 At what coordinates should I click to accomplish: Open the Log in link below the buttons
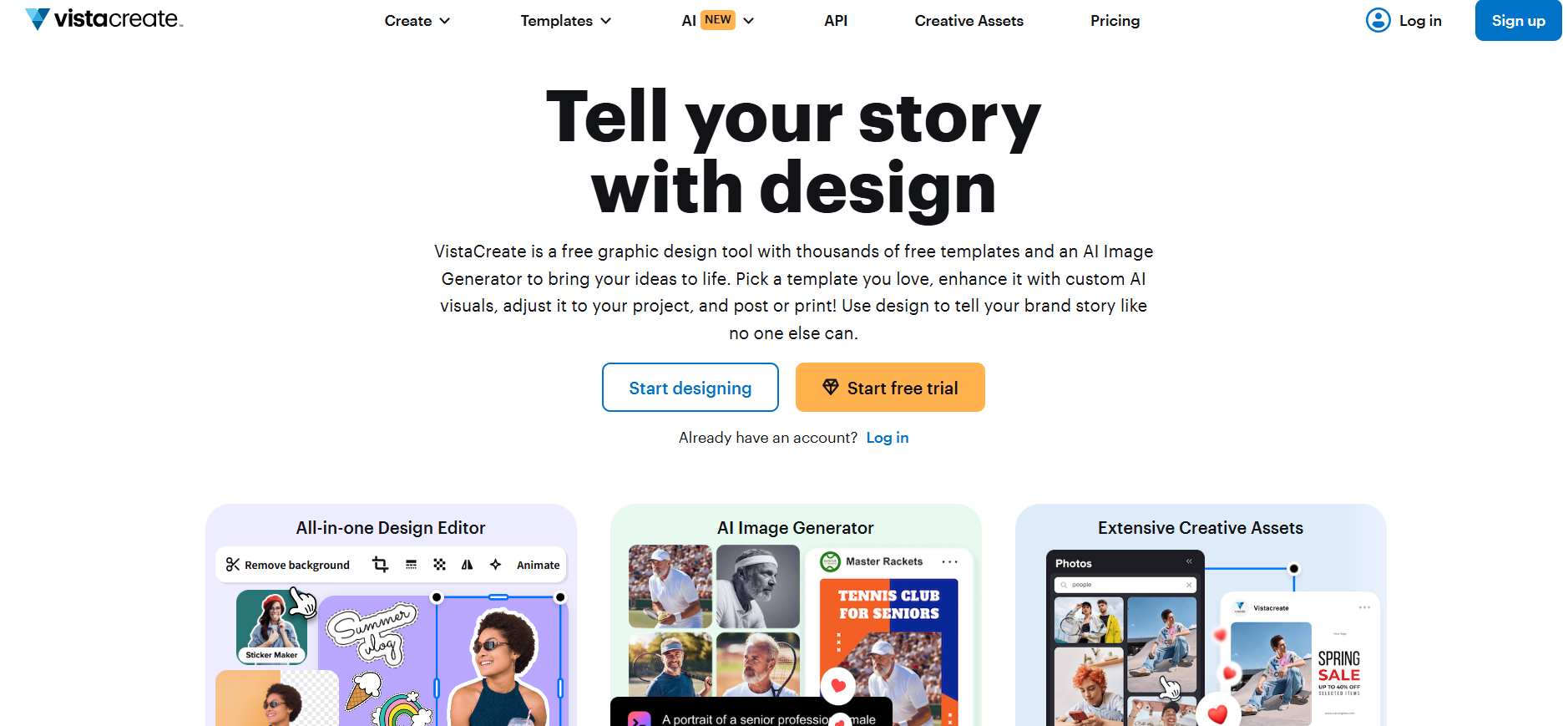[x=887, y=437]
